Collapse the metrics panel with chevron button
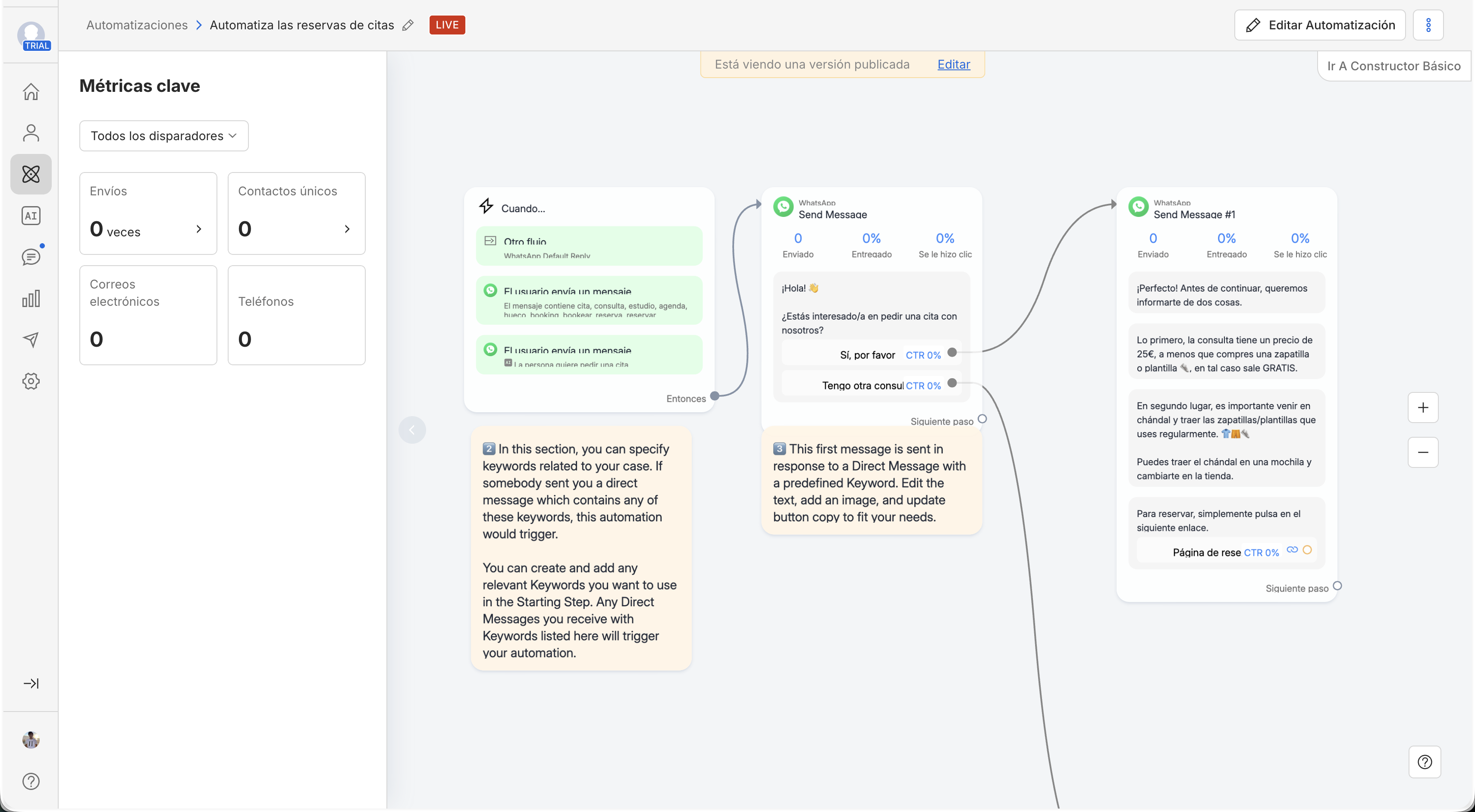Image resolution: width=1475 pixels, height=812 pixels. 412,430
